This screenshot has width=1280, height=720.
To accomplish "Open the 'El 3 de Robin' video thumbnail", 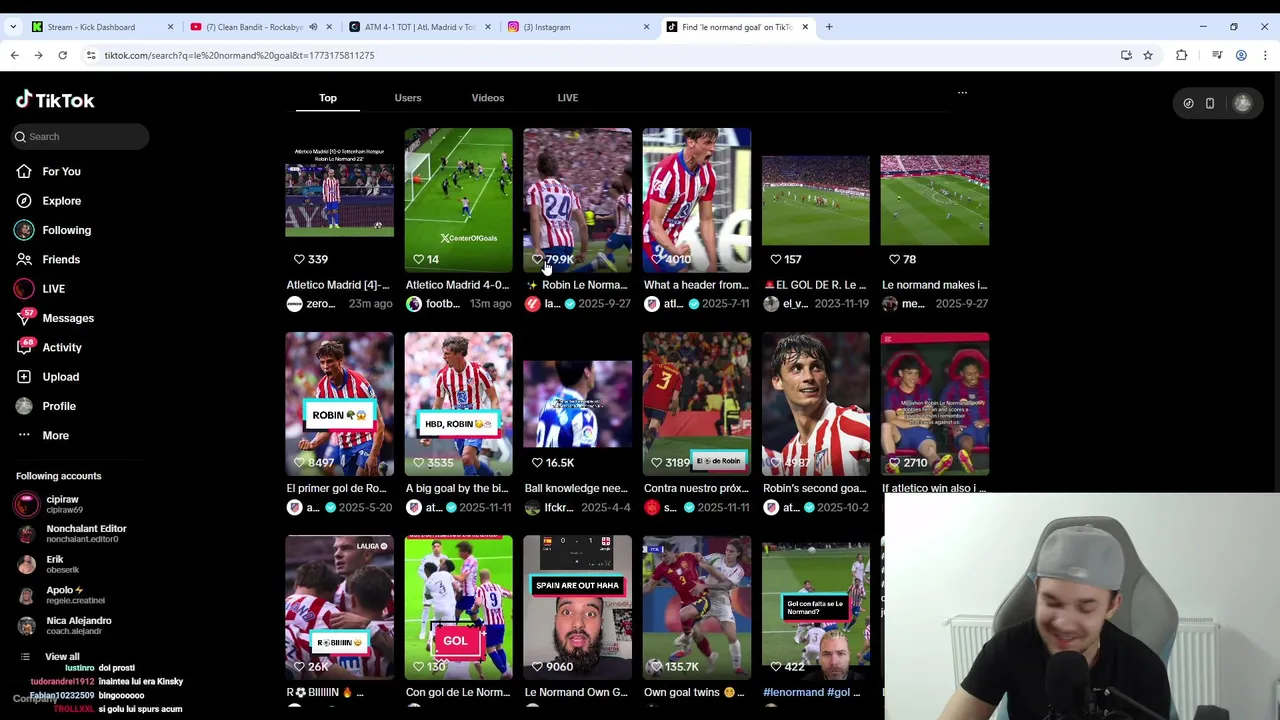I will [696, 404].
